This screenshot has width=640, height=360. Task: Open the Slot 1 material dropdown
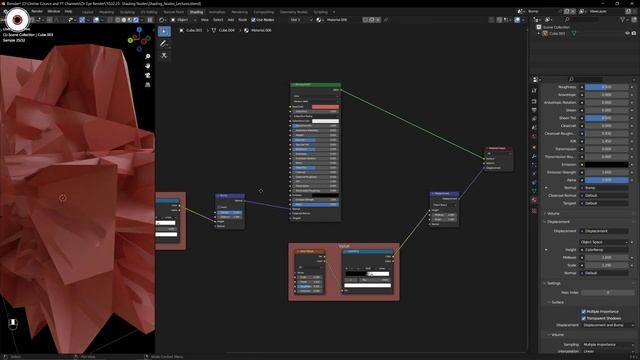(301, 20)
